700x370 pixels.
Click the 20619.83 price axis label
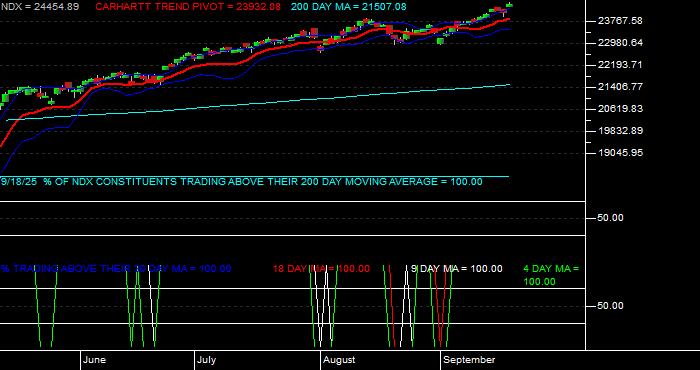coord(620,109)
